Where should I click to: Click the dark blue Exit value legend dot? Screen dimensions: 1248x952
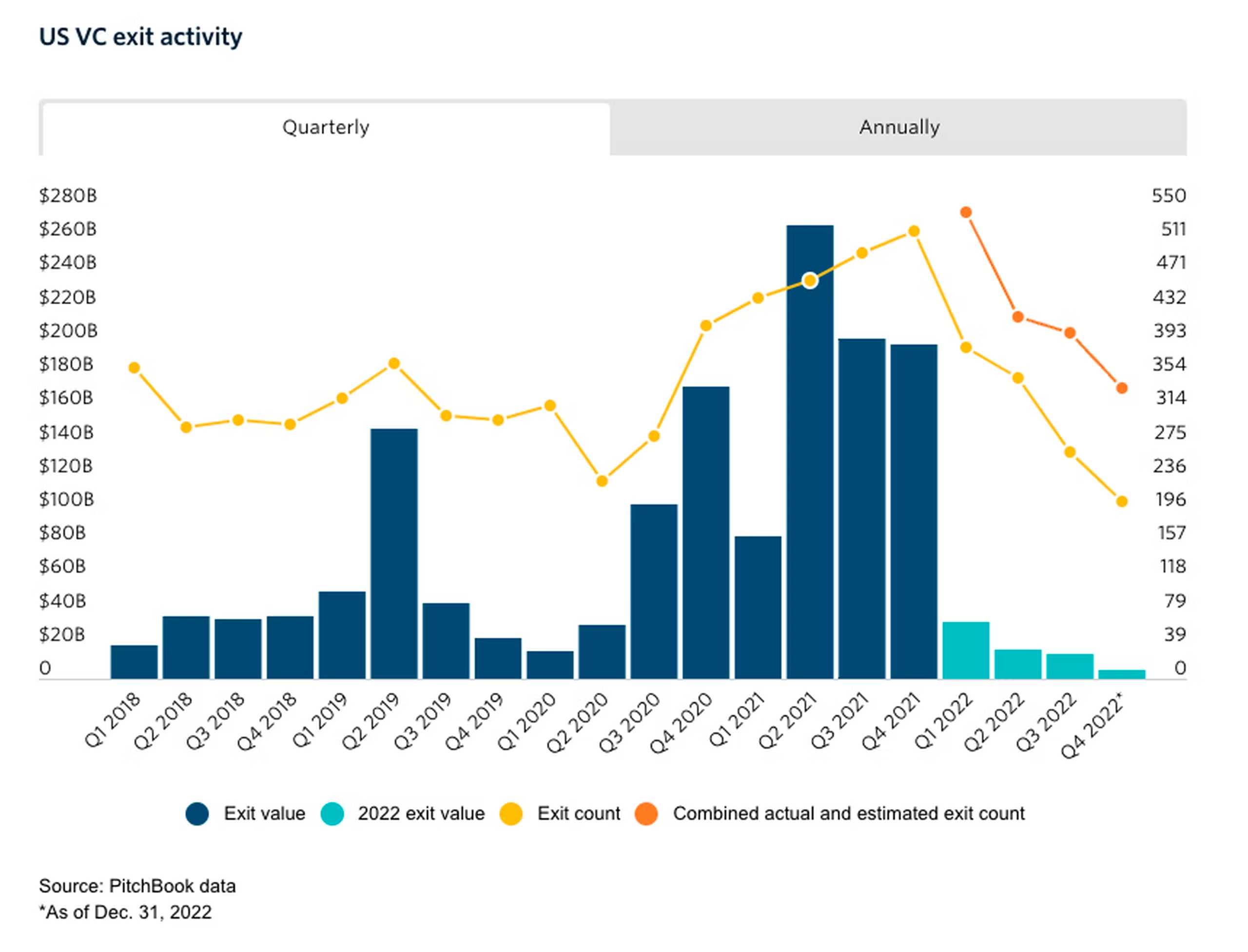(x=197, y=814)
